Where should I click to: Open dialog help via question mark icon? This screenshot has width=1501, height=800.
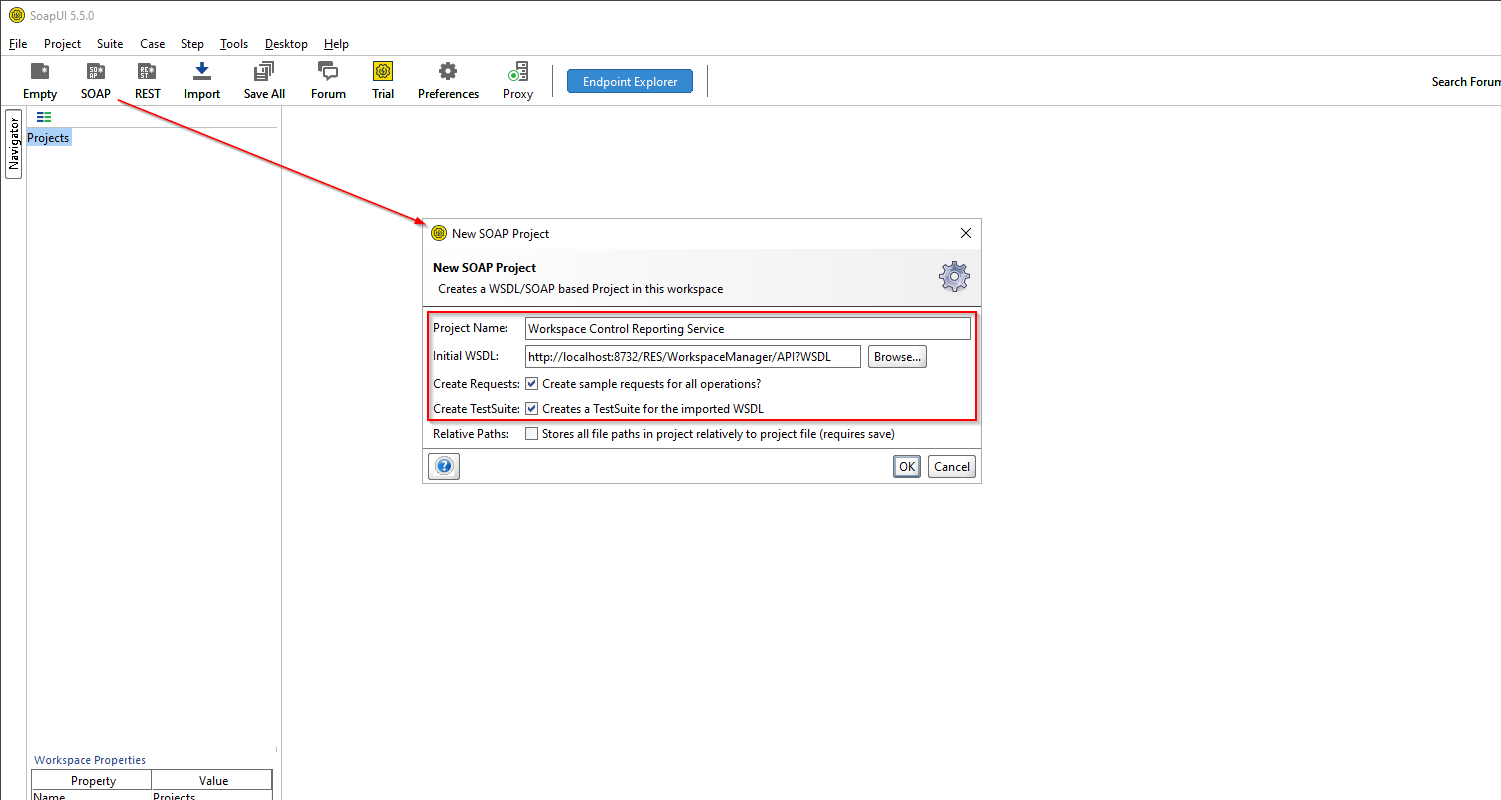point(443,465)
